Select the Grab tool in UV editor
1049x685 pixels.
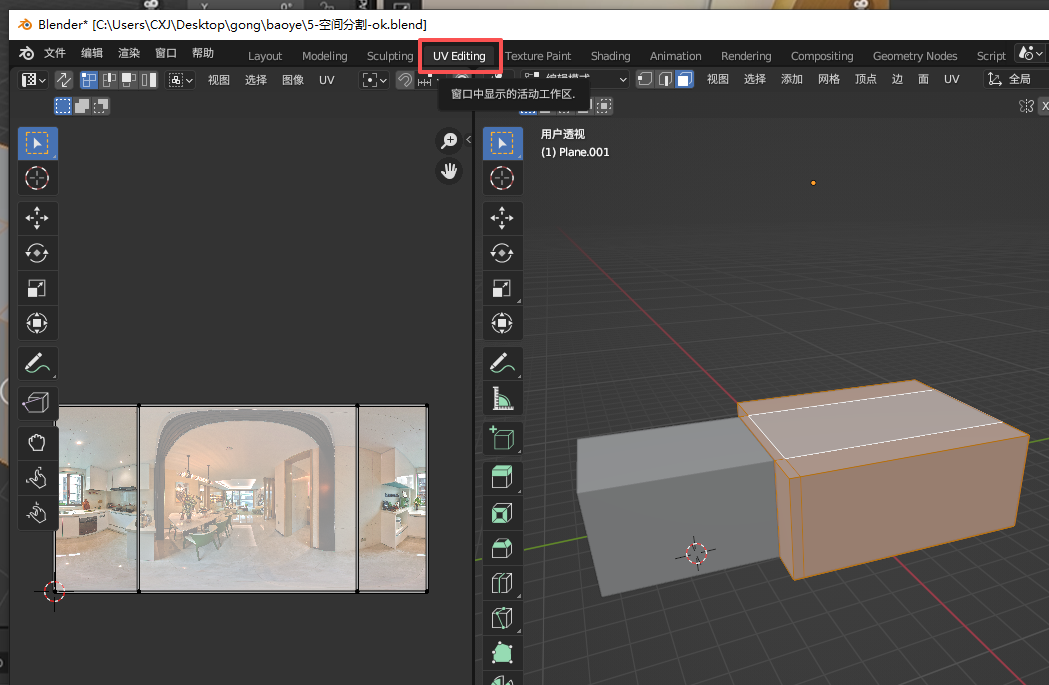pos(37,442)
